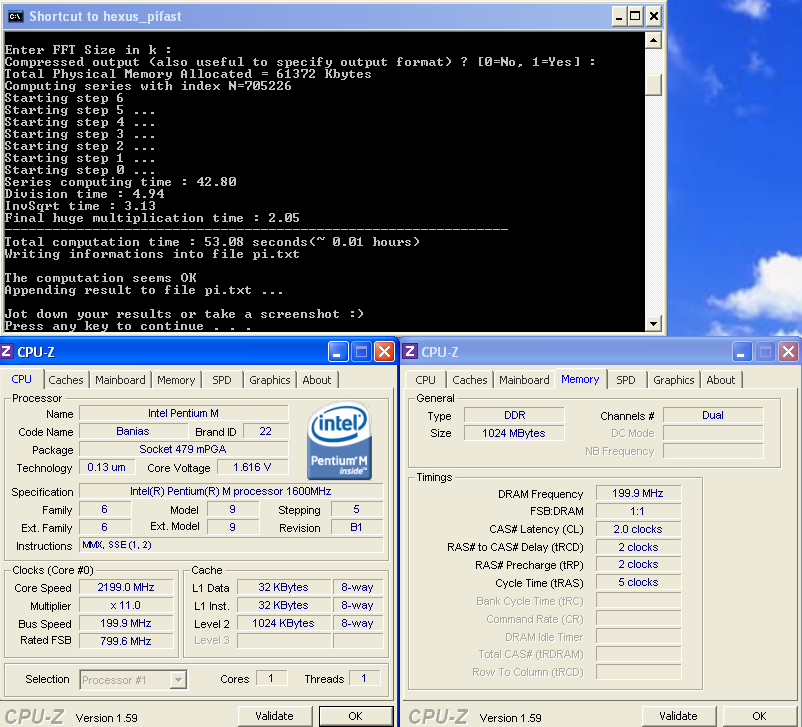
Task: Open the SPD tab in left CPU-Z
Action: [221, 380]
